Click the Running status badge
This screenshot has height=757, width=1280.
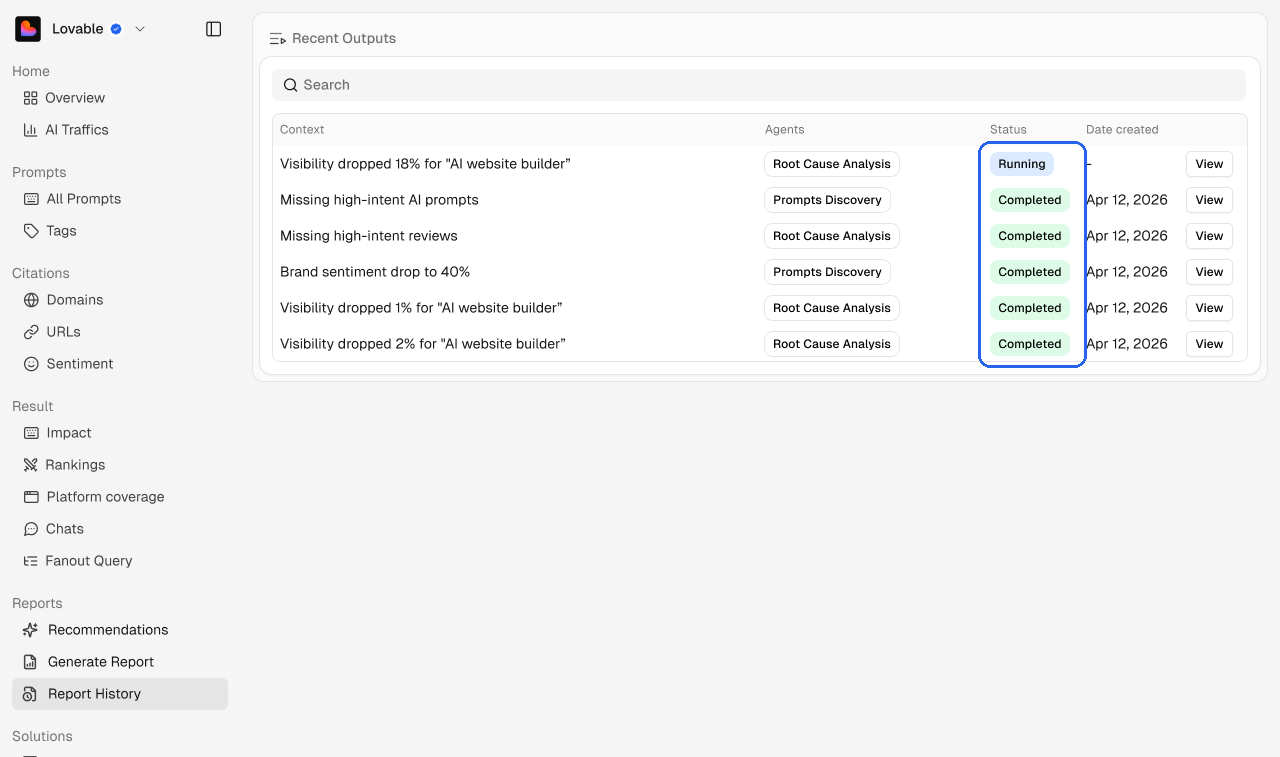coord(1022,164)
